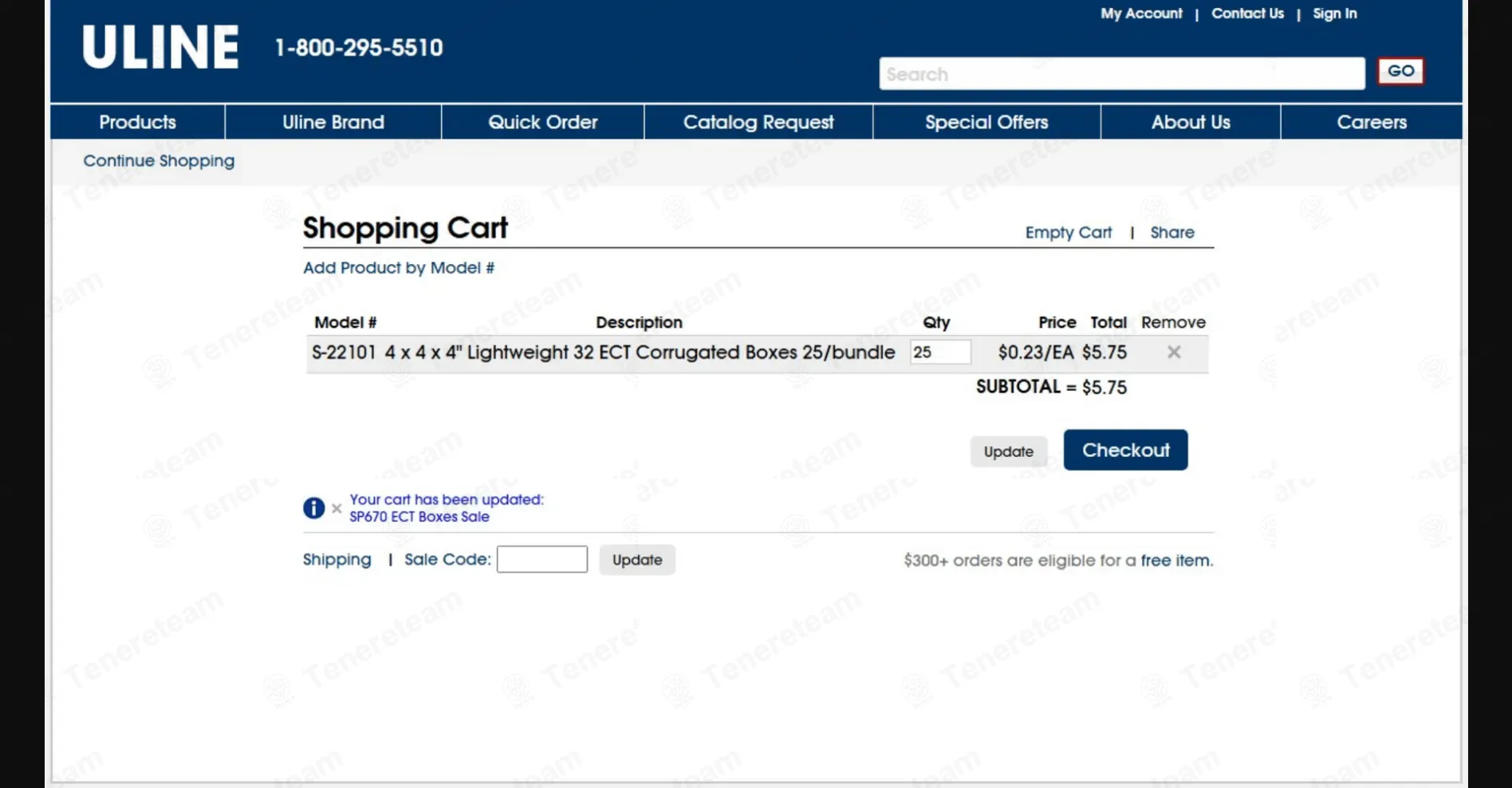The image size is (1512, 788).
Task: Click SP670 ECT Boxes Sale link
Action: pyautogui.click(x=419, y=517)
